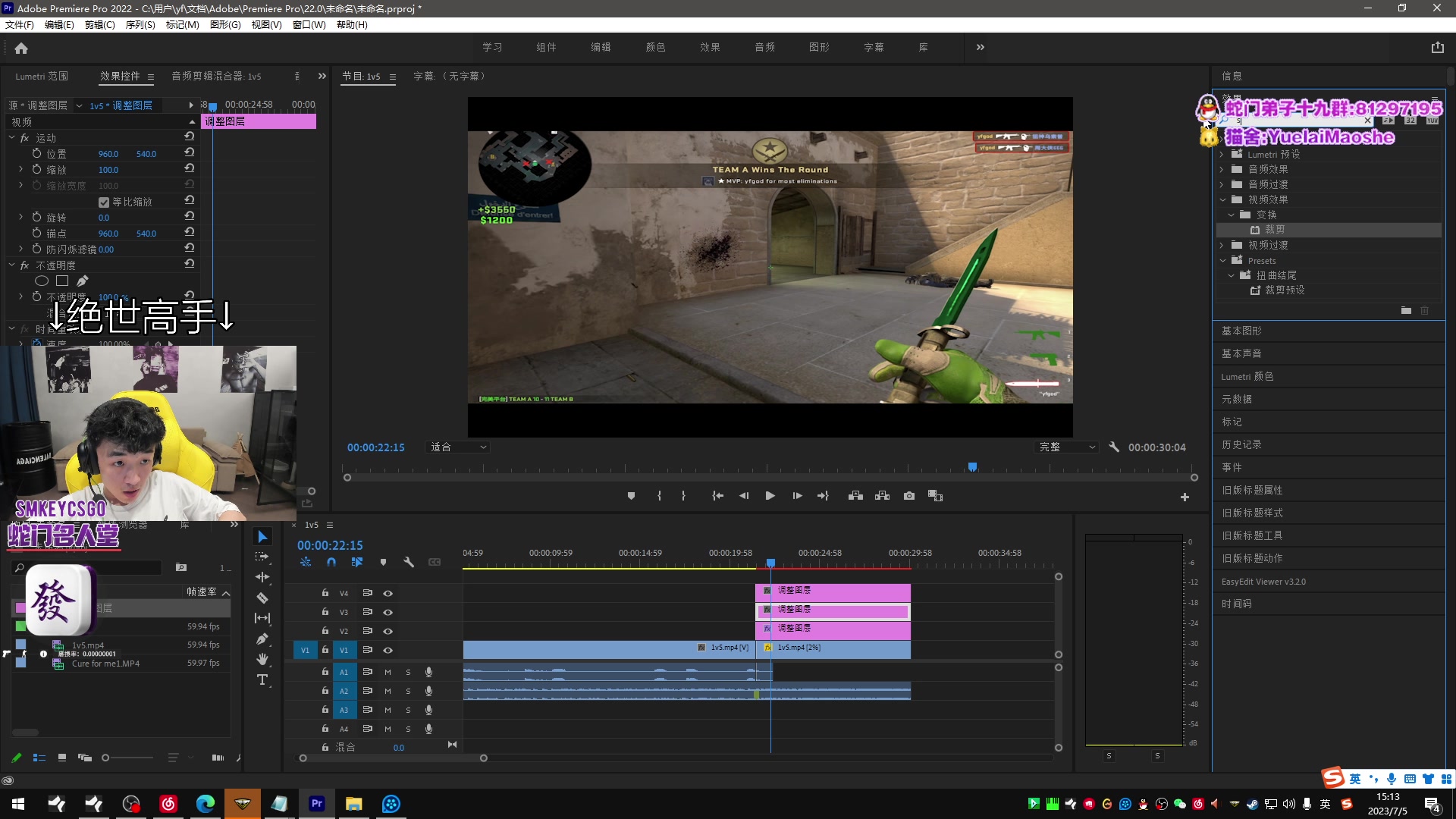Select the Pen tool in timeline tools
Image resolution: width=1456 pixels, height=819 pixels.
(262, 639)
